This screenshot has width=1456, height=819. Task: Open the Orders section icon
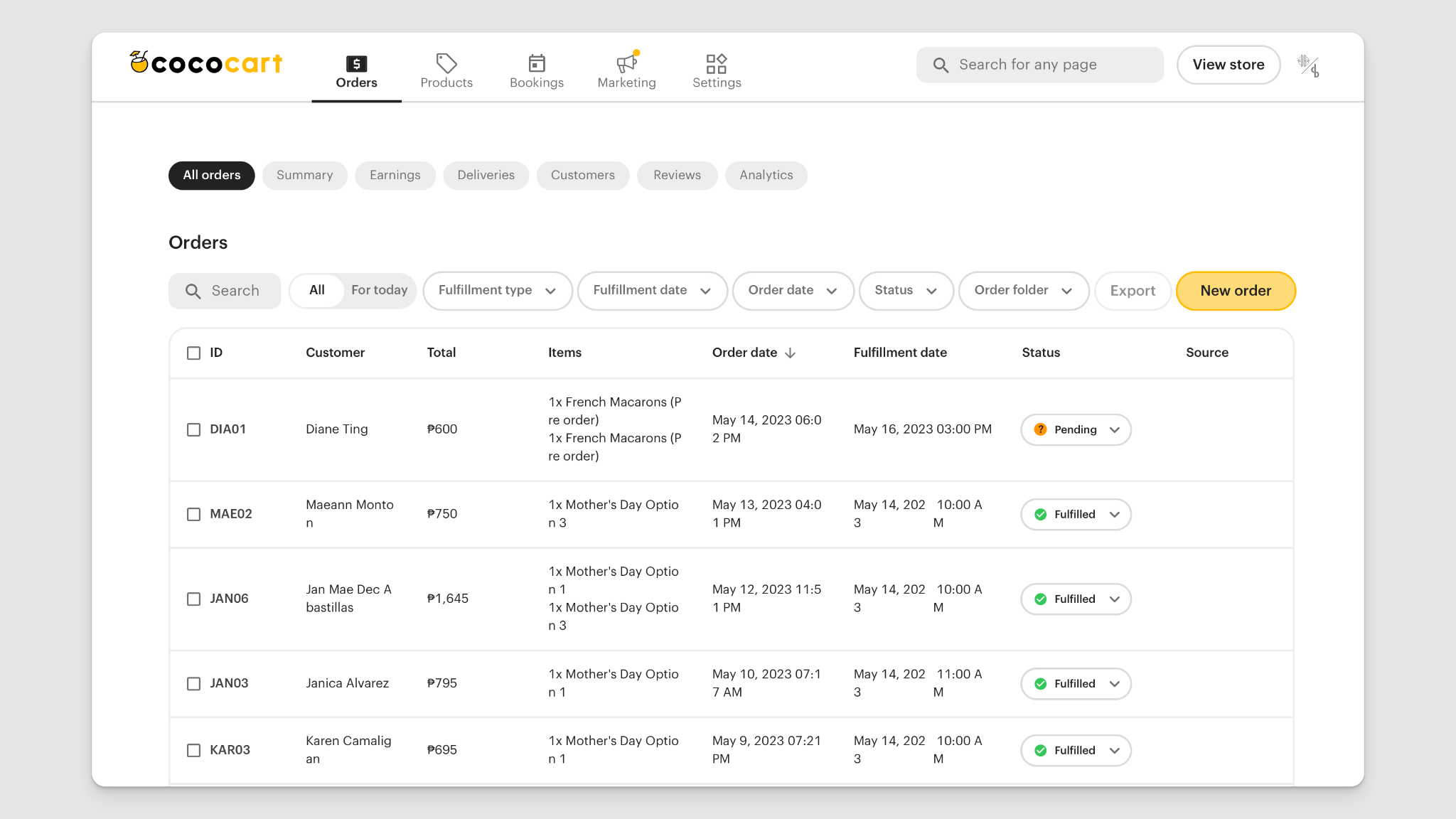click(356, 63)
